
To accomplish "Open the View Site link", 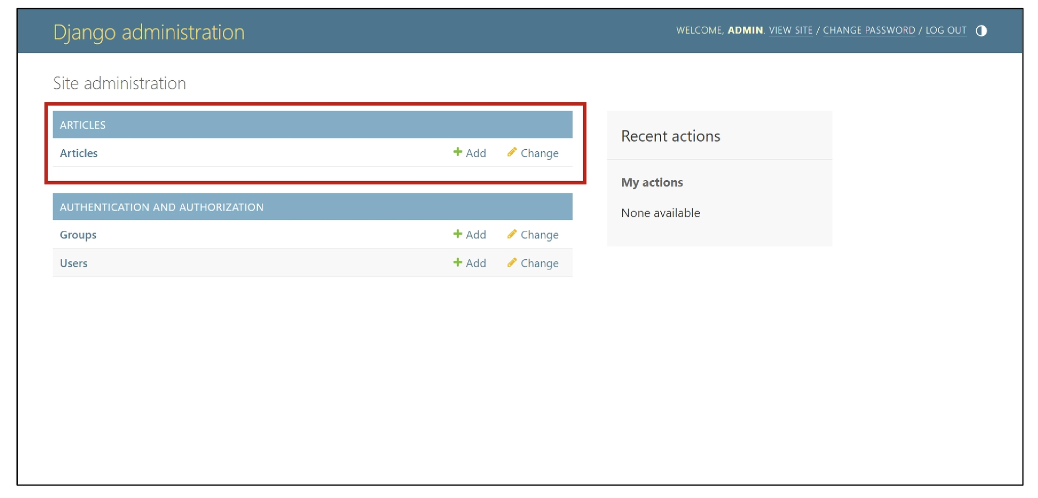I will [790, 30].
